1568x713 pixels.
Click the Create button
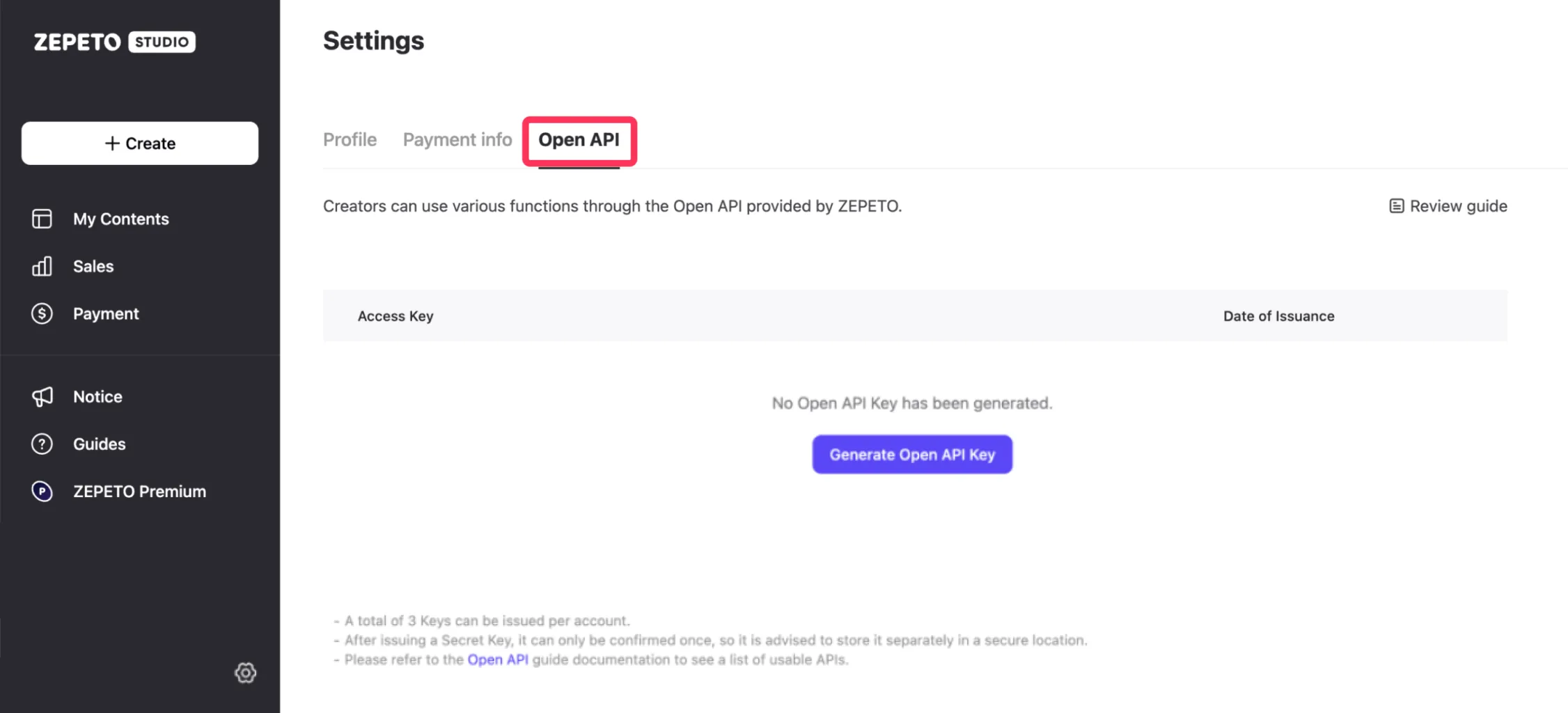coord(140,143)
